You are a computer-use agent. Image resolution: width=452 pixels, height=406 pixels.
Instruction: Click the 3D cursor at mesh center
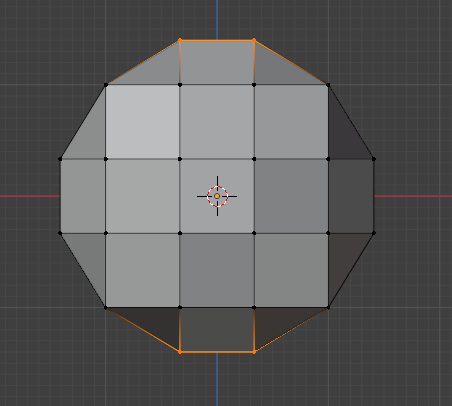pyautogui.click(x=217, y=196)
